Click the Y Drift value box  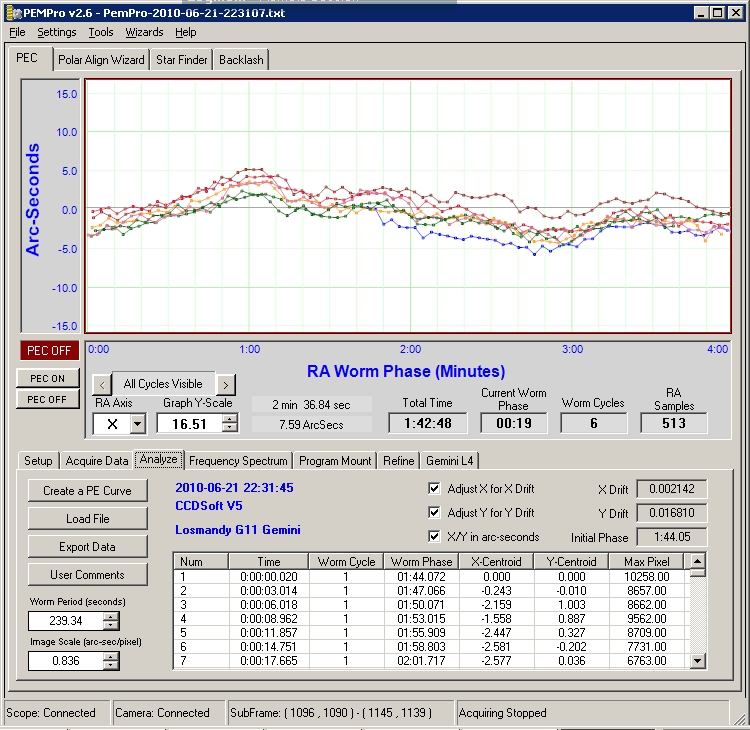click(672, 513)
